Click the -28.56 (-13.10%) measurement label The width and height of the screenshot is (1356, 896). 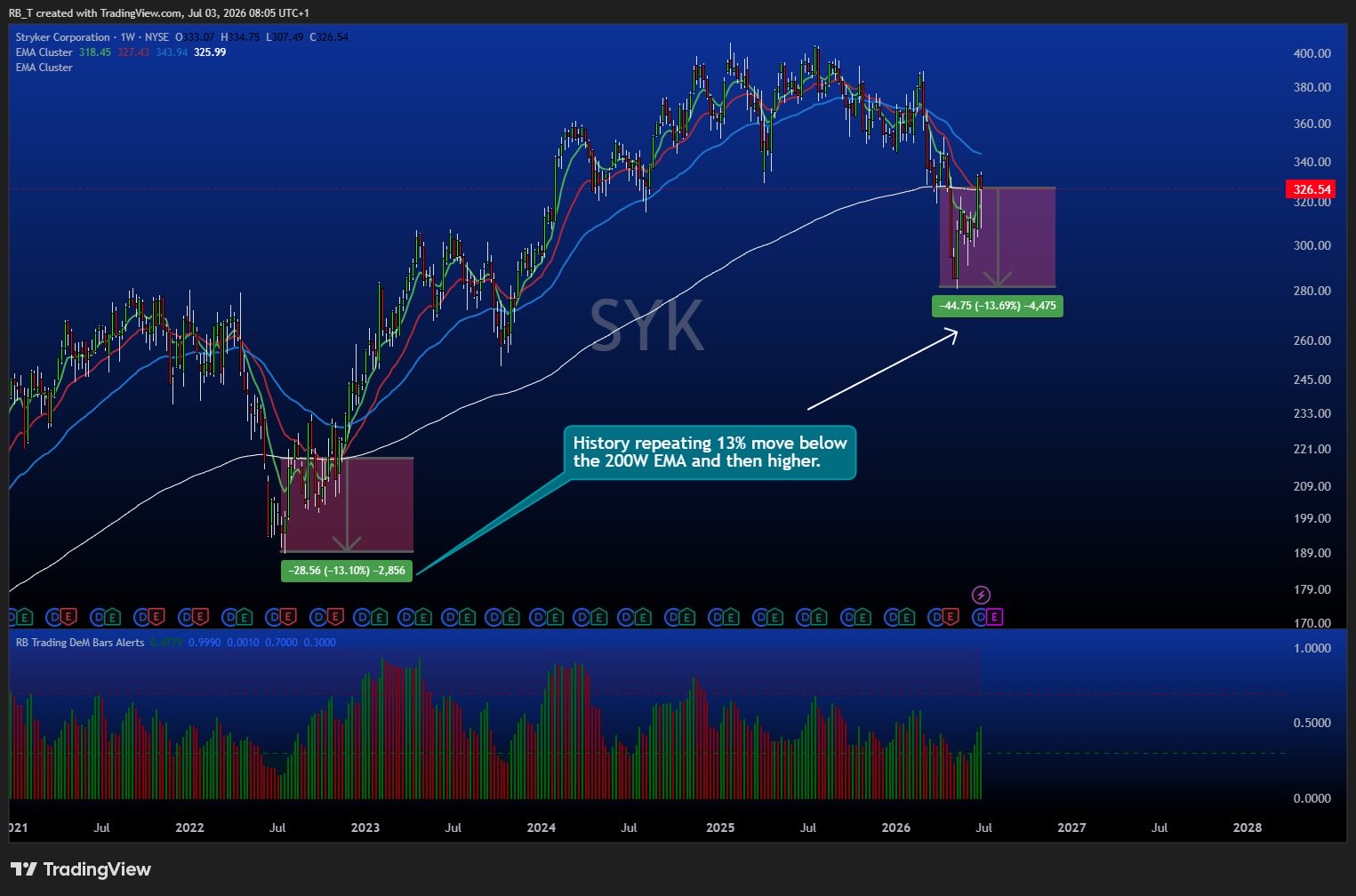347,571
